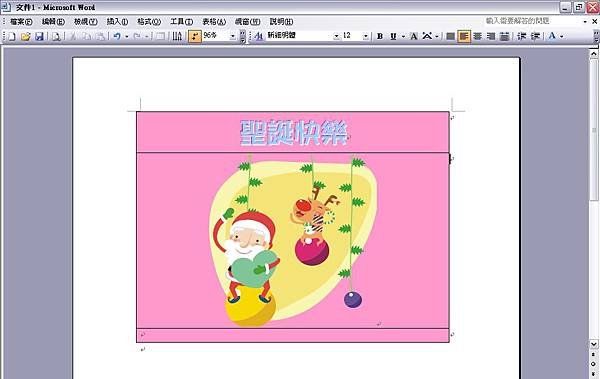The image size is (600, 379).
Task: Open Print Preview from the toolbar
Action: click(56, 36)
